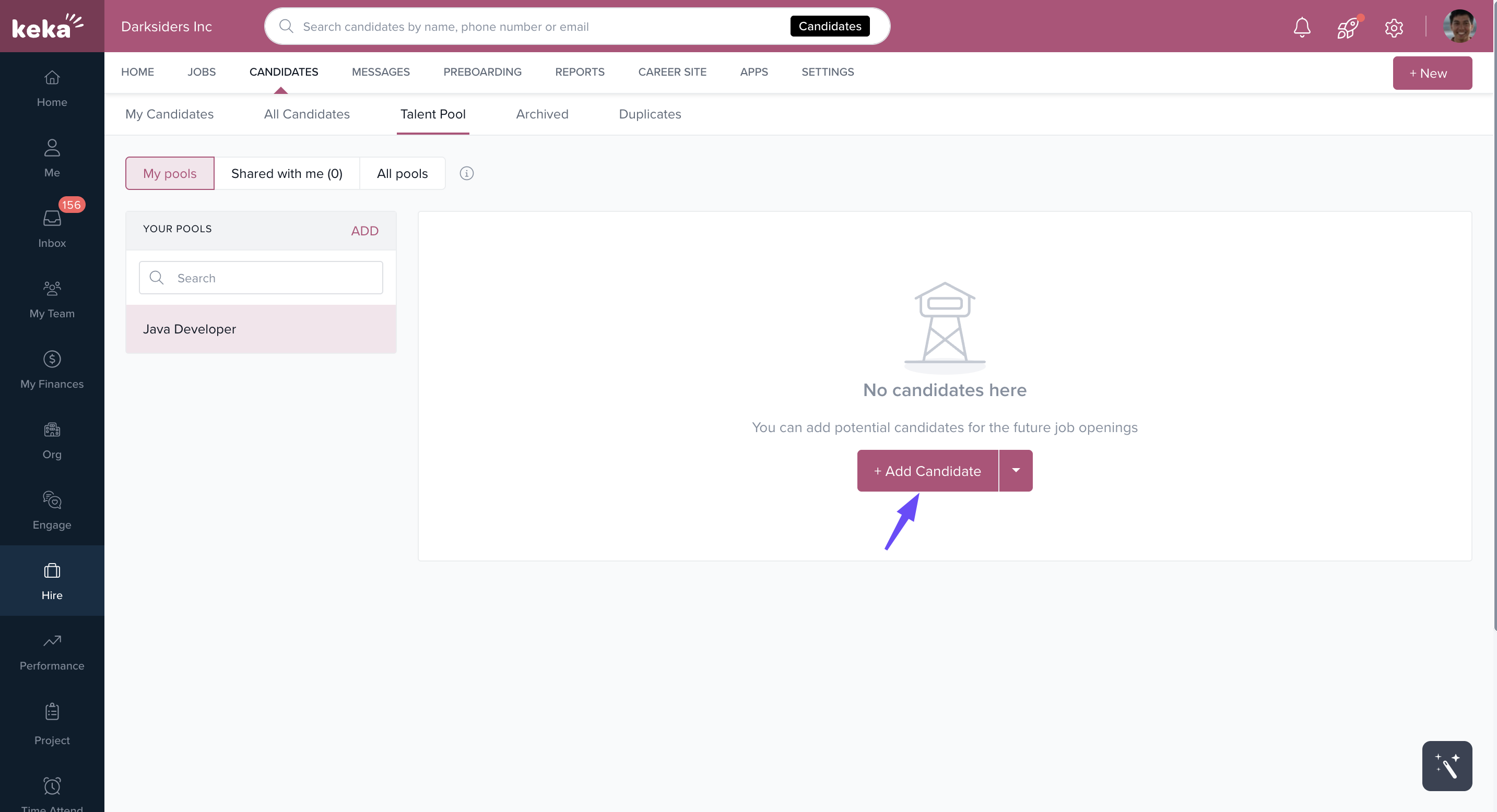
Task: Open the Inbox in sidebar
Action: (52, 228)
